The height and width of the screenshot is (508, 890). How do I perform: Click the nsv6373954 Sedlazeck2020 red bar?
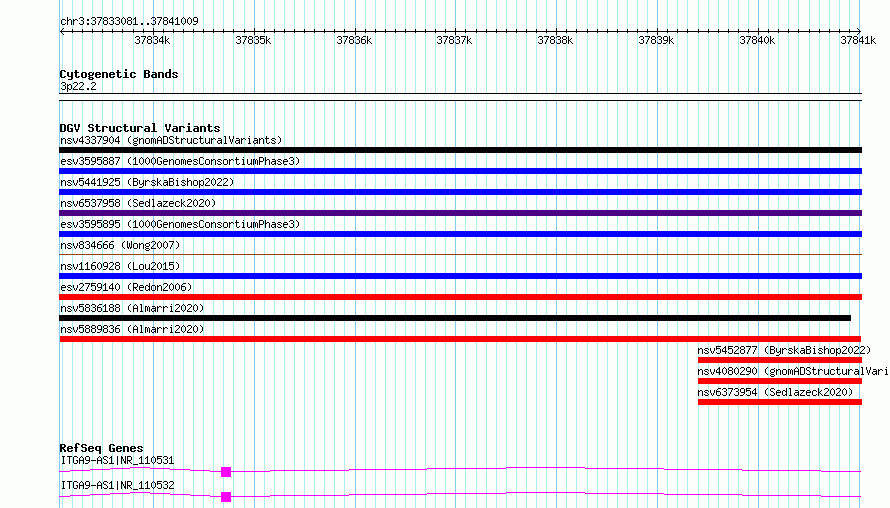780,402
